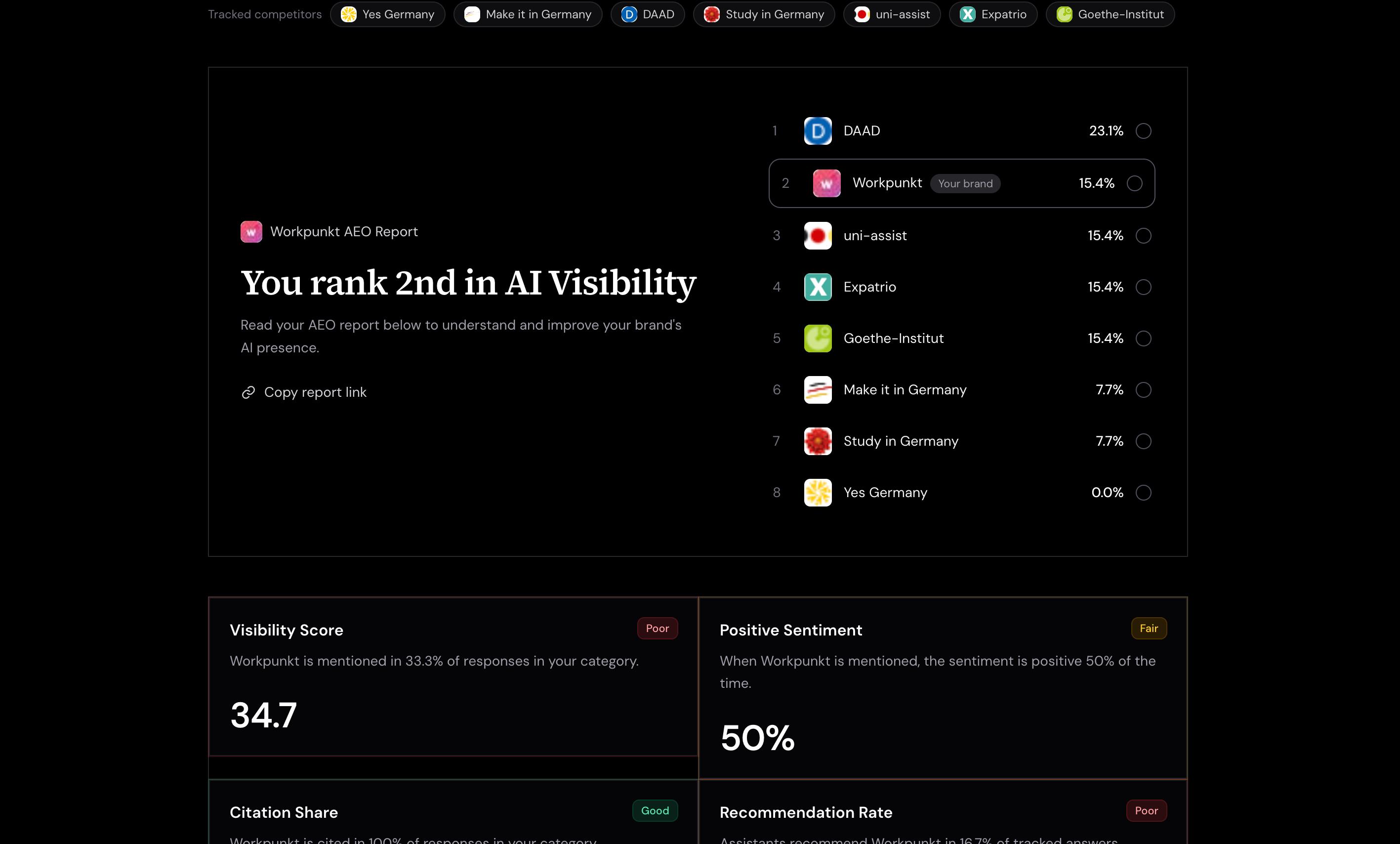
Task: Click the Study in Germany icon in top chip
Action: click(712, 14)
